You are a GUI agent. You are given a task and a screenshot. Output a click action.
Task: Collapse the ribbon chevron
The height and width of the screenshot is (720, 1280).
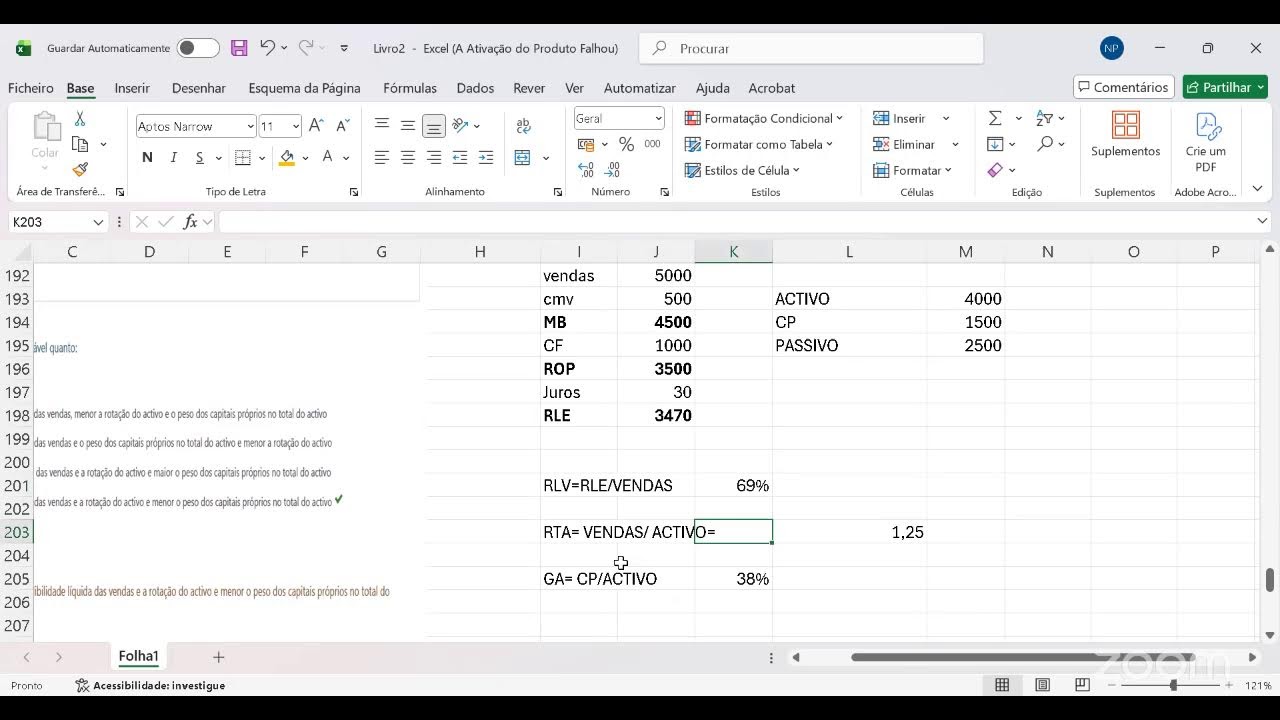[x=1257, y=188]
